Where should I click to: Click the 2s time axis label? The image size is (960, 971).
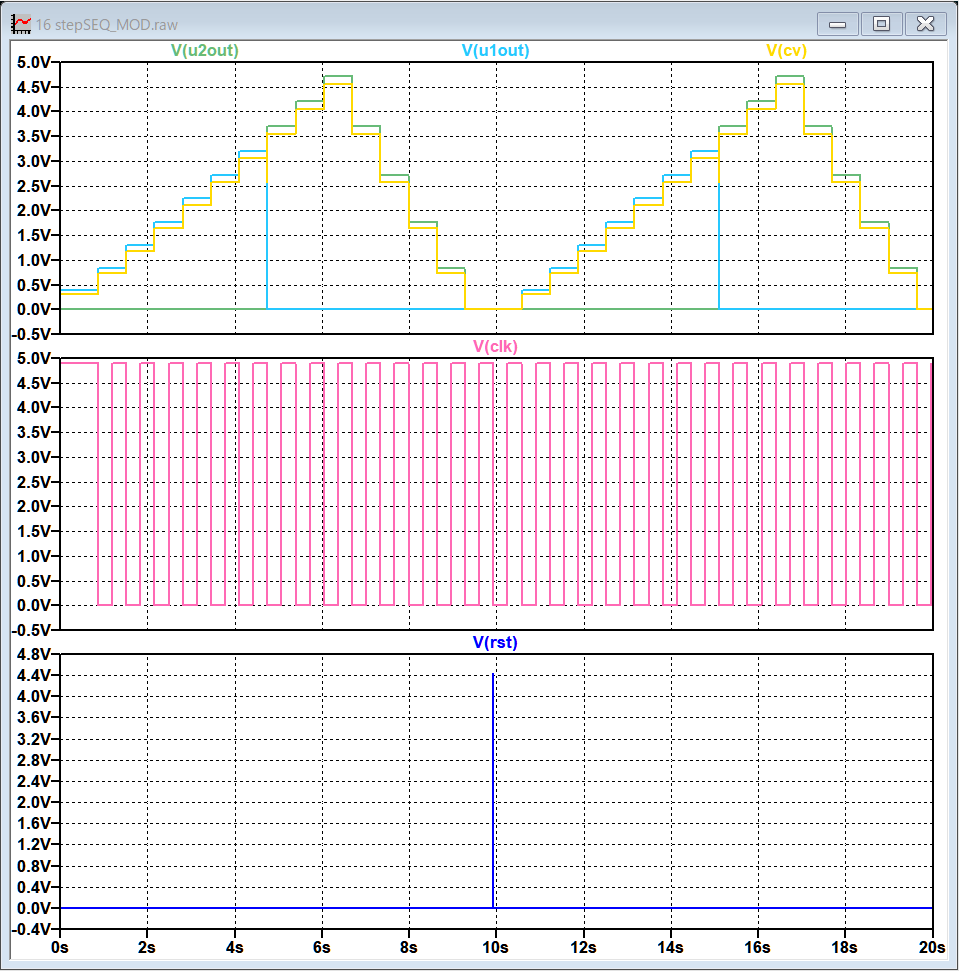pos(147,947)
